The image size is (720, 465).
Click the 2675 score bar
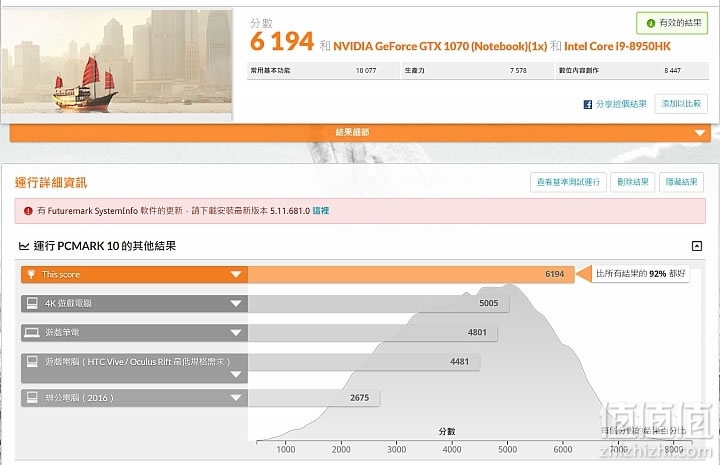pos(314,398)
